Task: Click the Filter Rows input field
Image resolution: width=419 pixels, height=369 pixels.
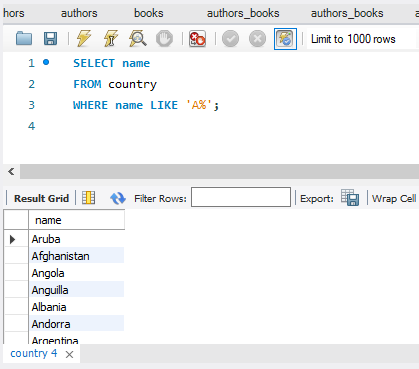Action: 241,197
